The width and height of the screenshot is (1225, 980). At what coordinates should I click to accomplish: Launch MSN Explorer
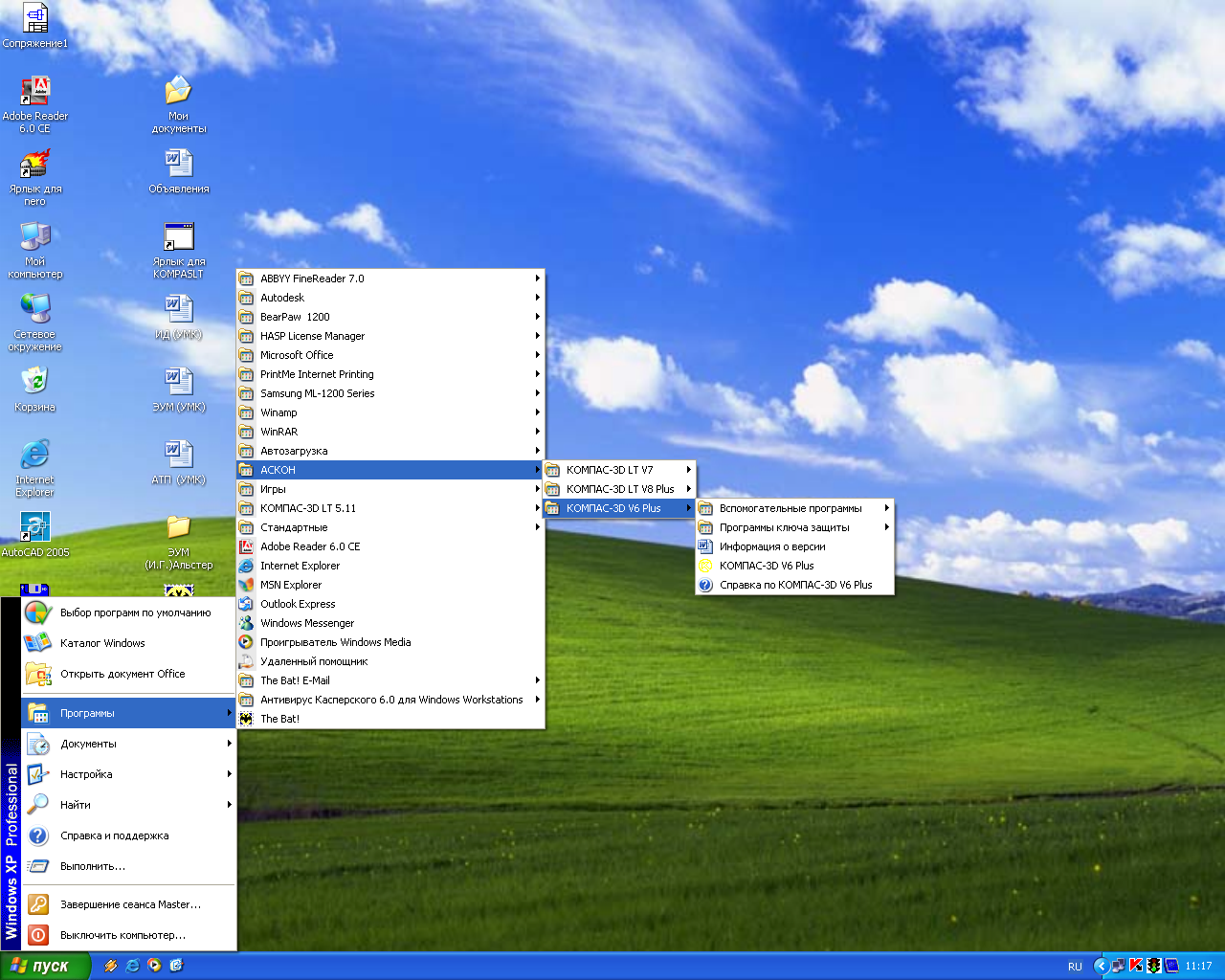click(390, 585)
